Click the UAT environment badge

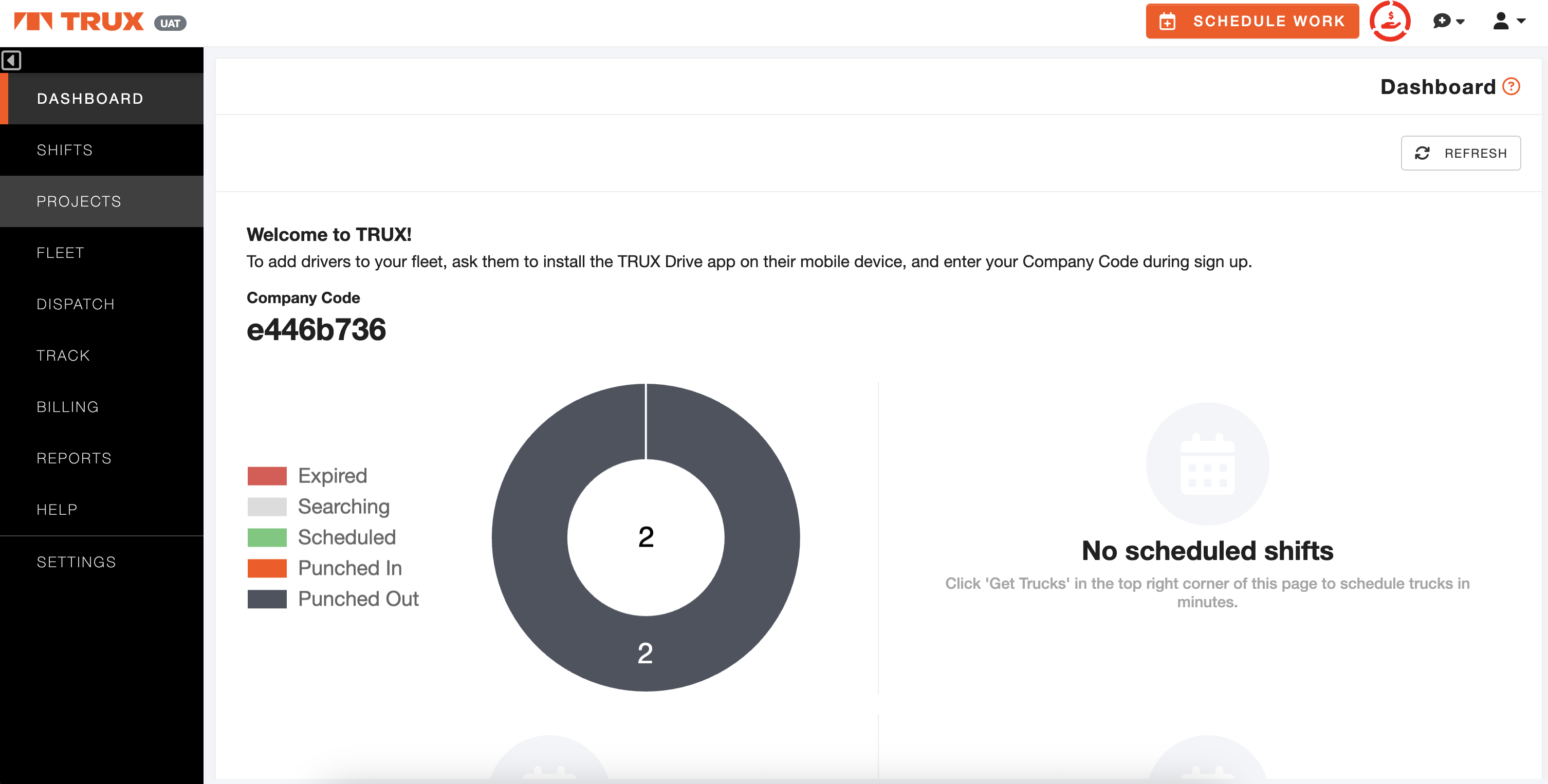coord(170,24)
